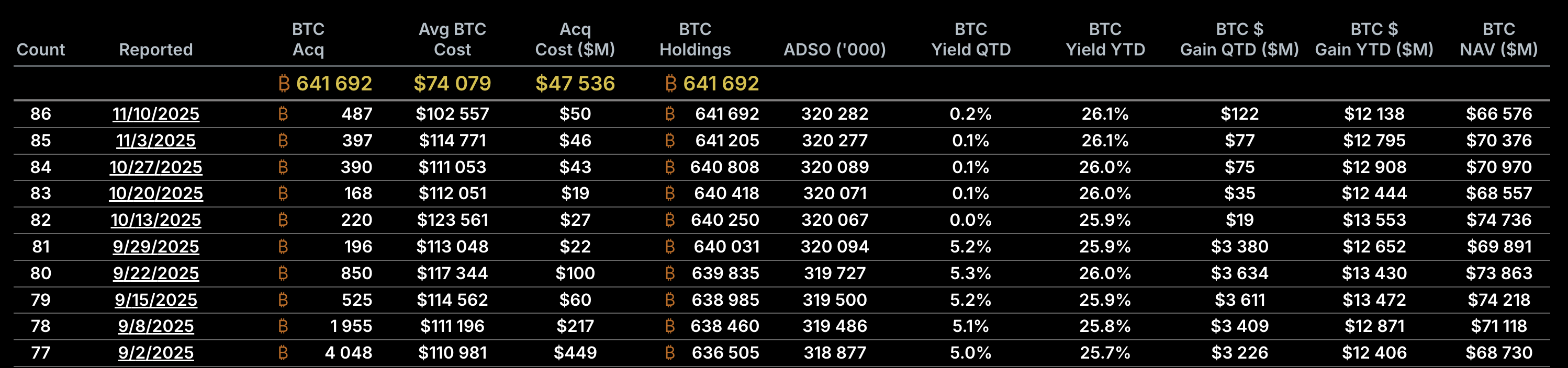Follow the 9/29/2025 date link
The width and height of the screenshot is (1568, 368).
click(156, 246)
